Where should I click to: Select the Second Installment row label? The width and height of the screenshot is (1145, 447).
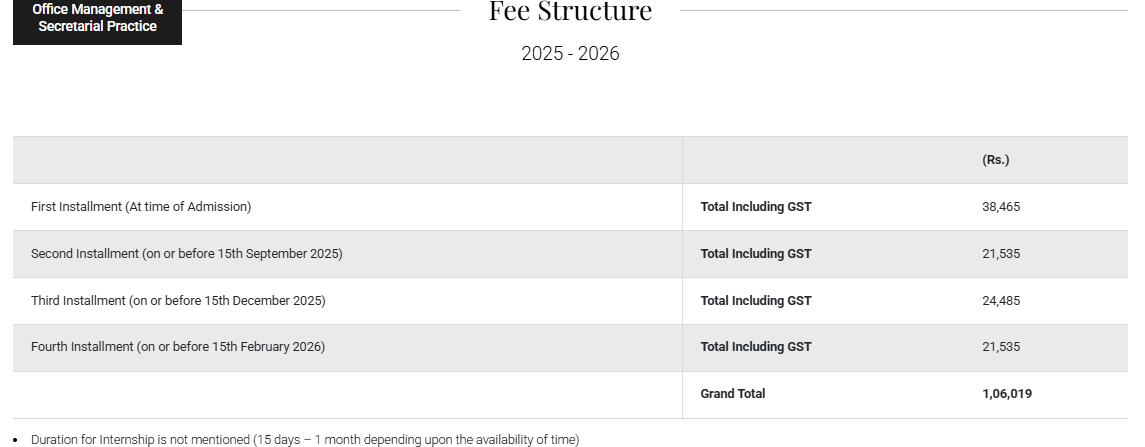[187, 254]
